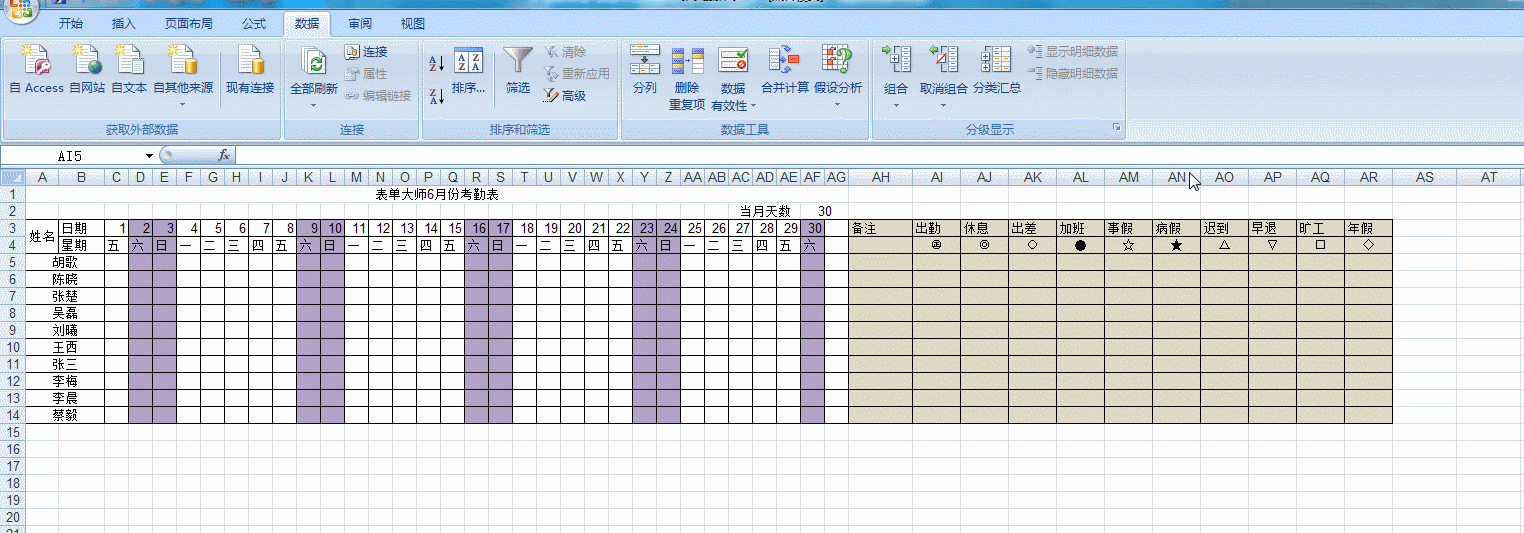Switch to the 插入 tab
Image resolution: width=1524 pixels, height=533 pixels.
click(x=124, y=24)
